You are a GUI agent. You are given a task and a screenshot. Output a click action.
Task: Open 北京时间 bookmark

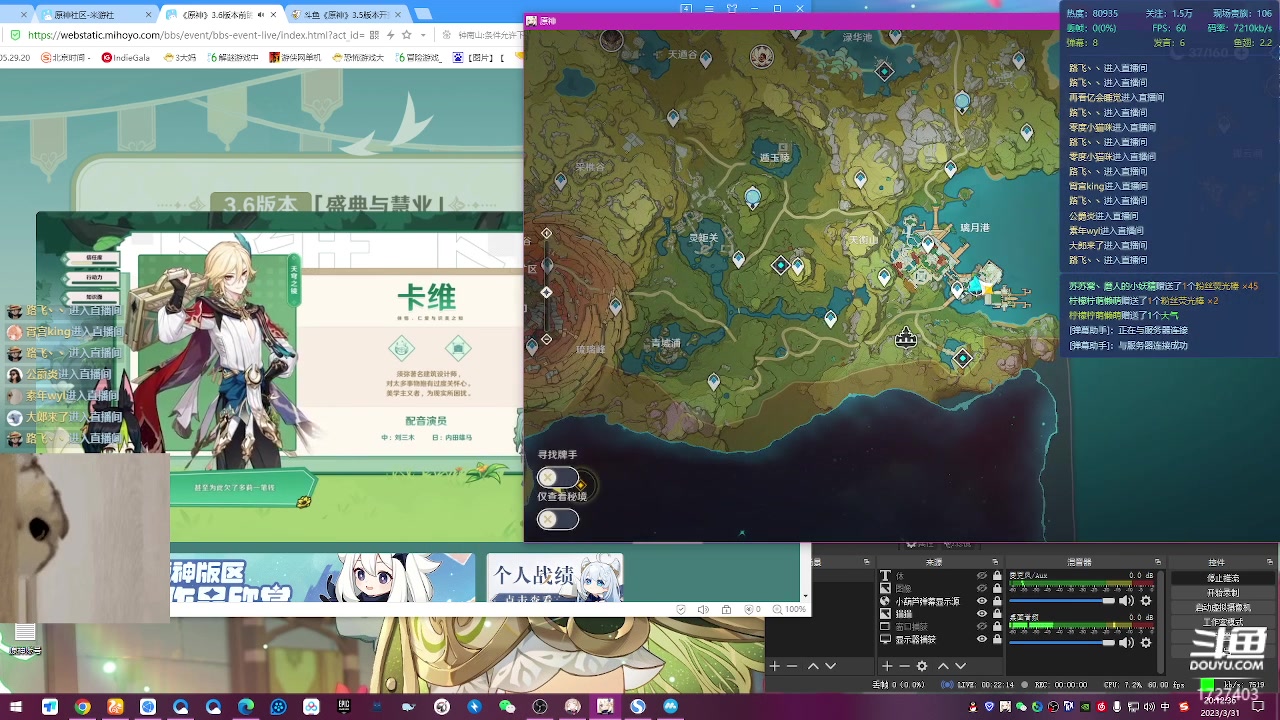tap(68, 57)
